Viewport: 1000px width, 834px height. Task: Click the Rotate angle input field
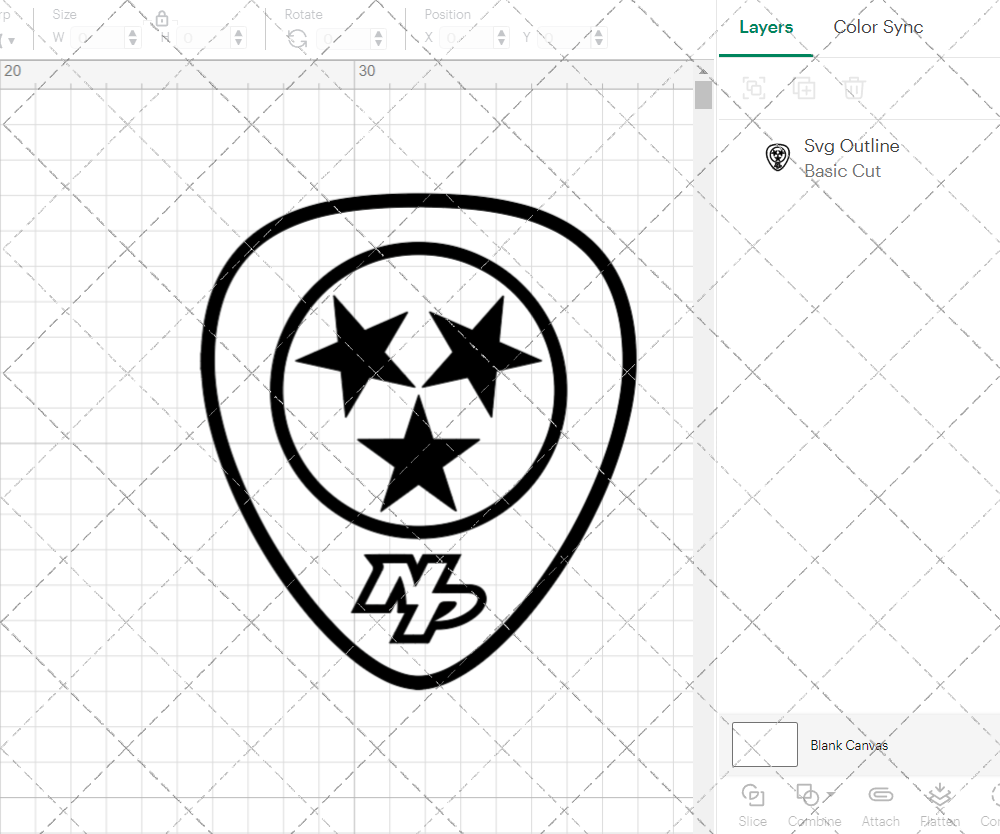[344, 38]
